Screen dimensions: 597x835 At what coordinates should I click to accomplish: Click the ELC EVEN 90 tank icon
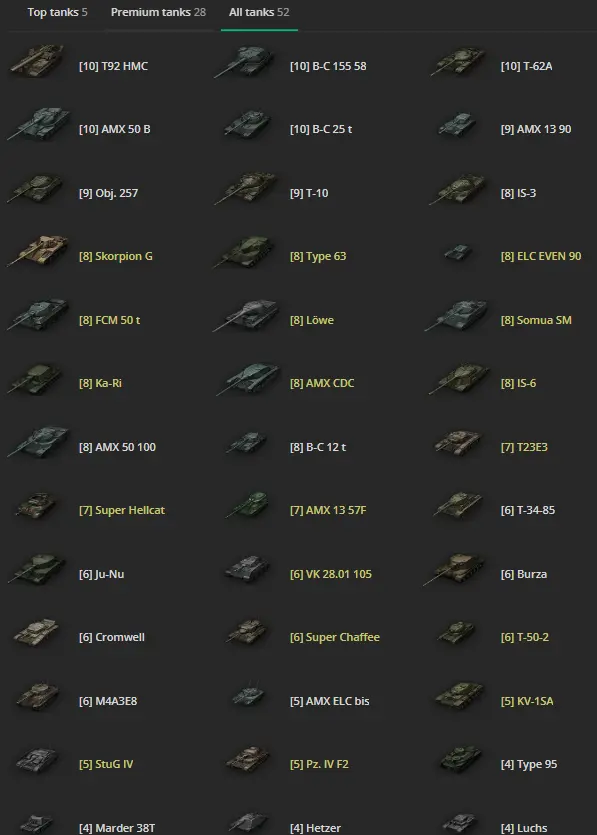458,252
